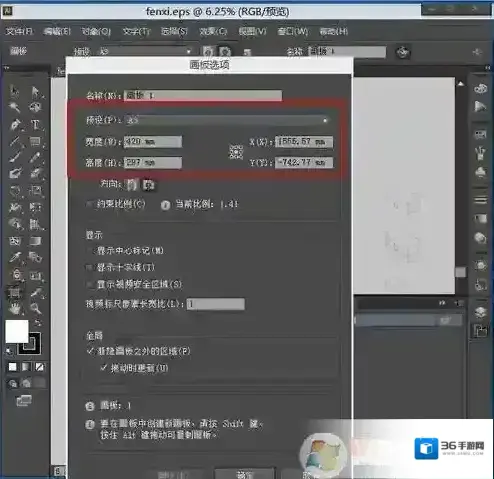Select the Slice tool
This screenshot has height=479, width=494.
[x=36, y=293]
